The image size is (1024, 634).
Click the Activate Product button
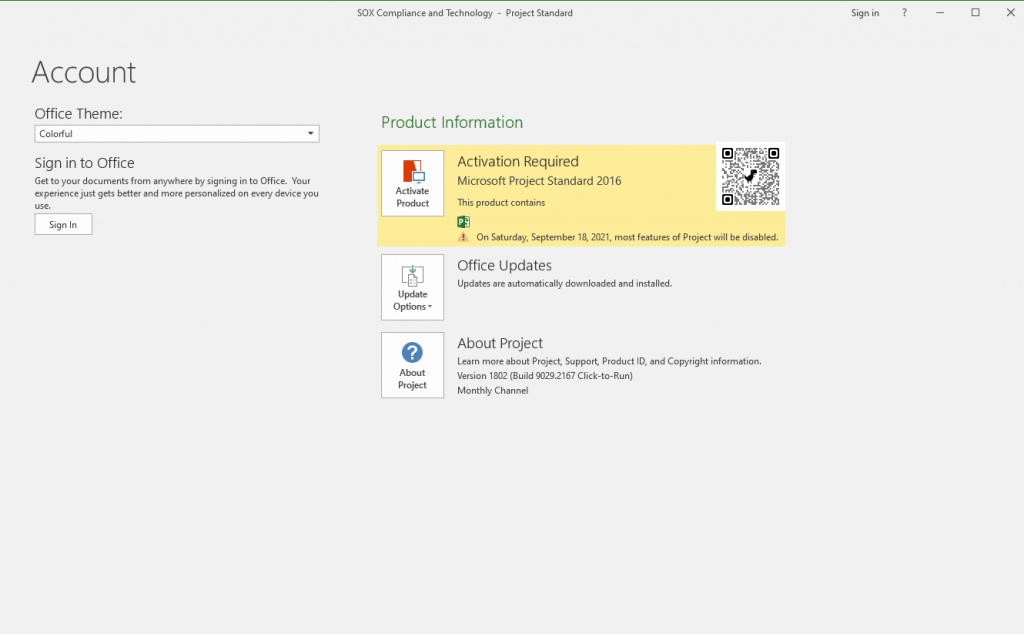click(x=412, y=183)
